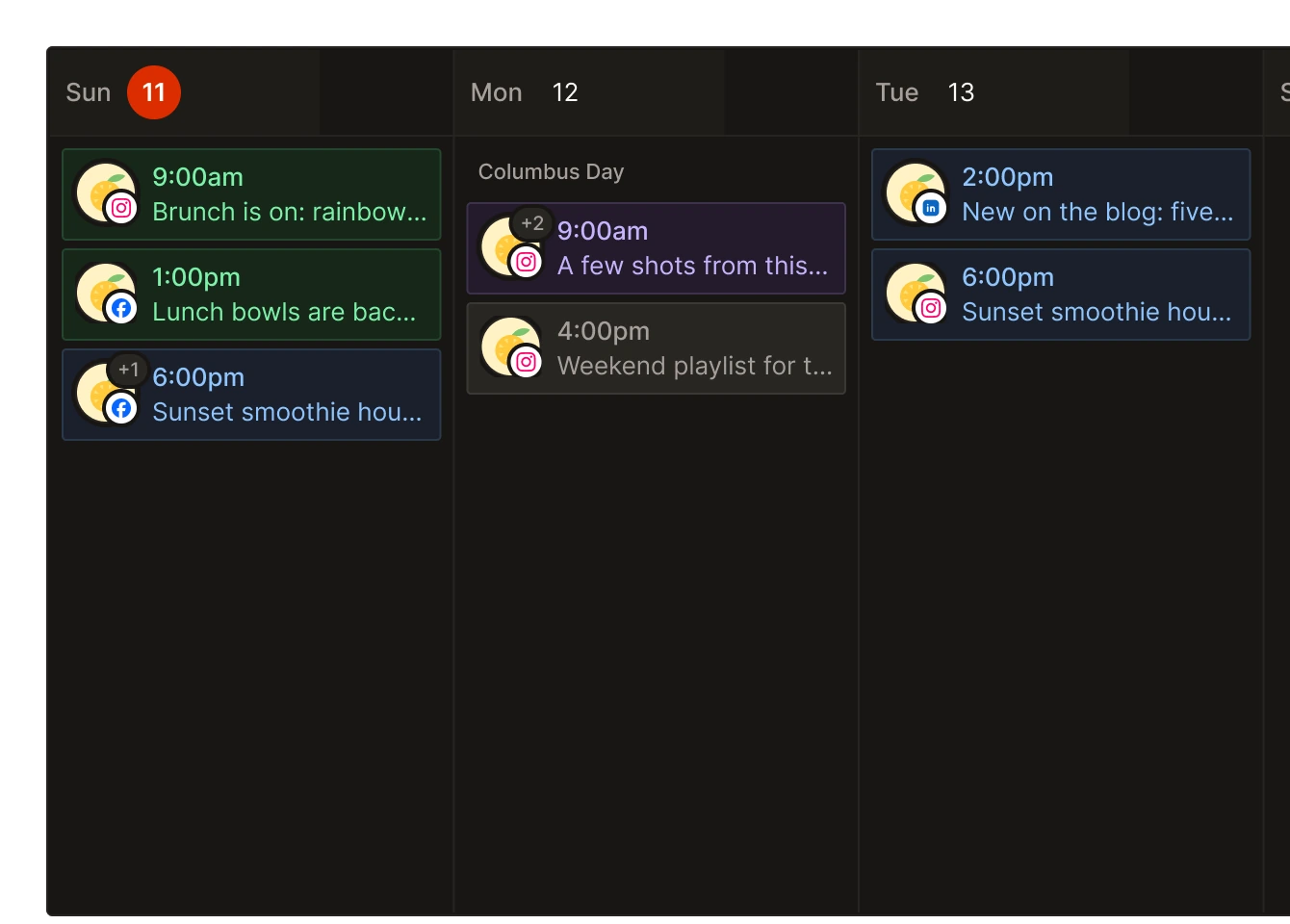The width and height of the screenshot is (1290, 924).
Task: Select the date 12 in the Mon header
Action: point(565,92)
